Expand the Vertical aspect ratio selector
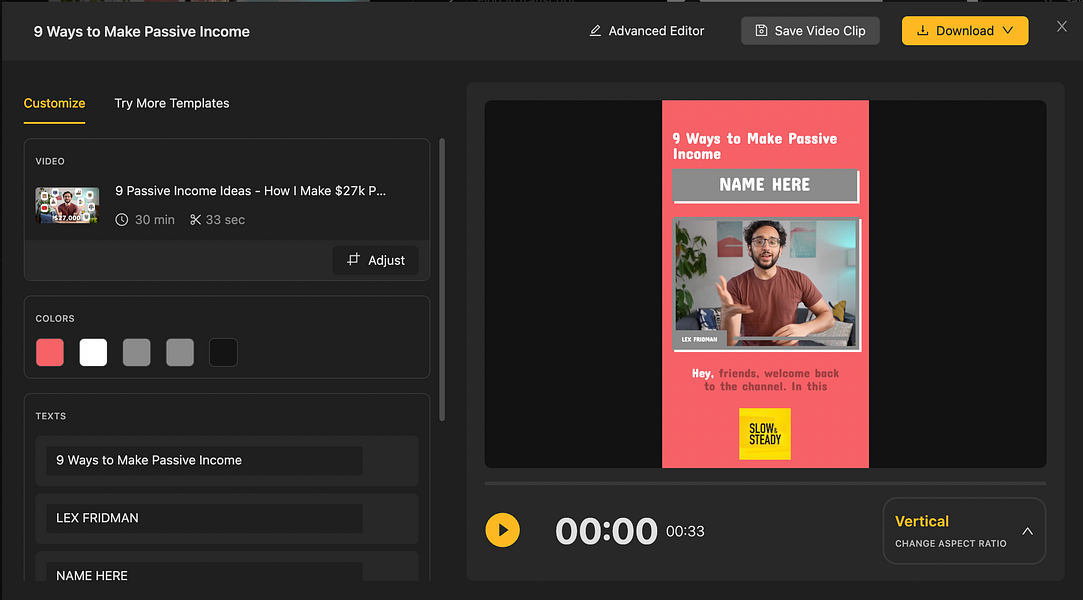This screenshot has width=1083, height=600. (964, 531)
